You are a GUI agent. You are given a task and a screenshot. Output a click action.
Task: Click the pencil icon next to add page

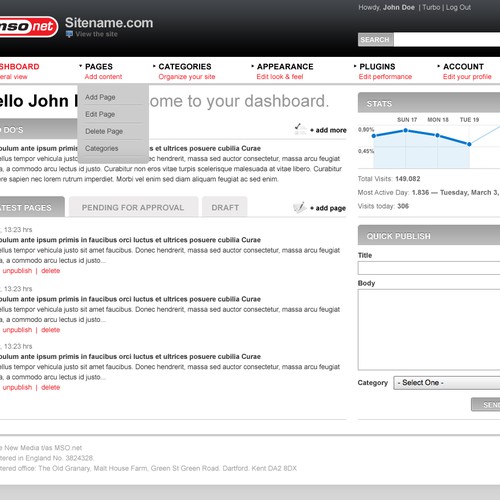tap(300, 207)
